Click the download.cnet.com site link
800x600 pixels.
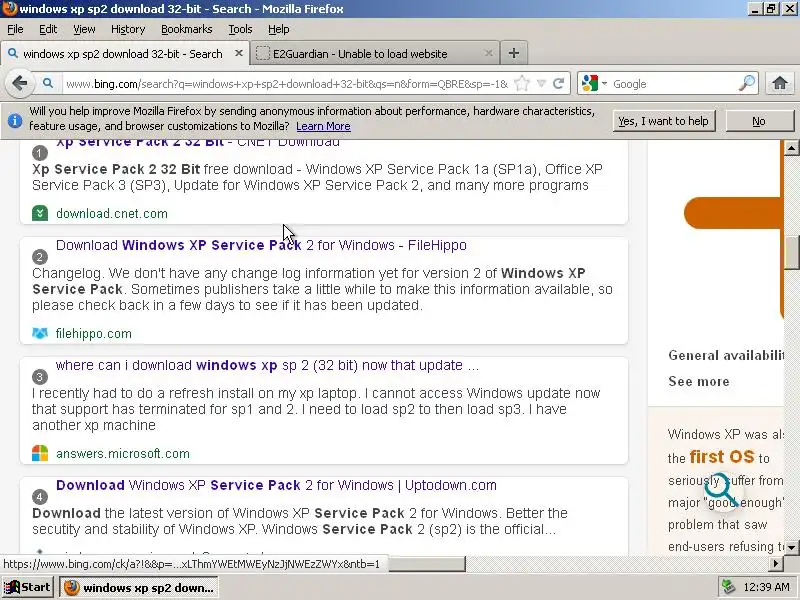pyautogui.click(x=112, y=213)
